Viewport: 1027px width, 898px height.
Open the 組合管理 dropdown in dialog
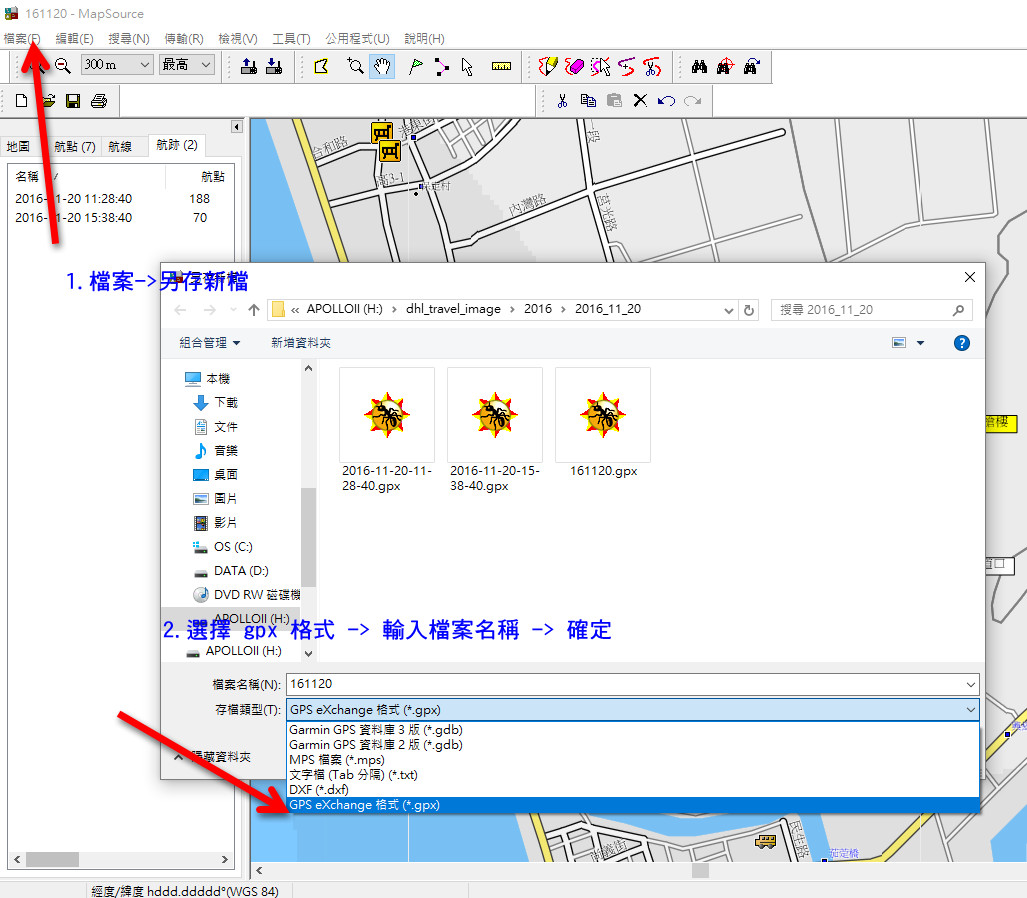click(209, 343)
